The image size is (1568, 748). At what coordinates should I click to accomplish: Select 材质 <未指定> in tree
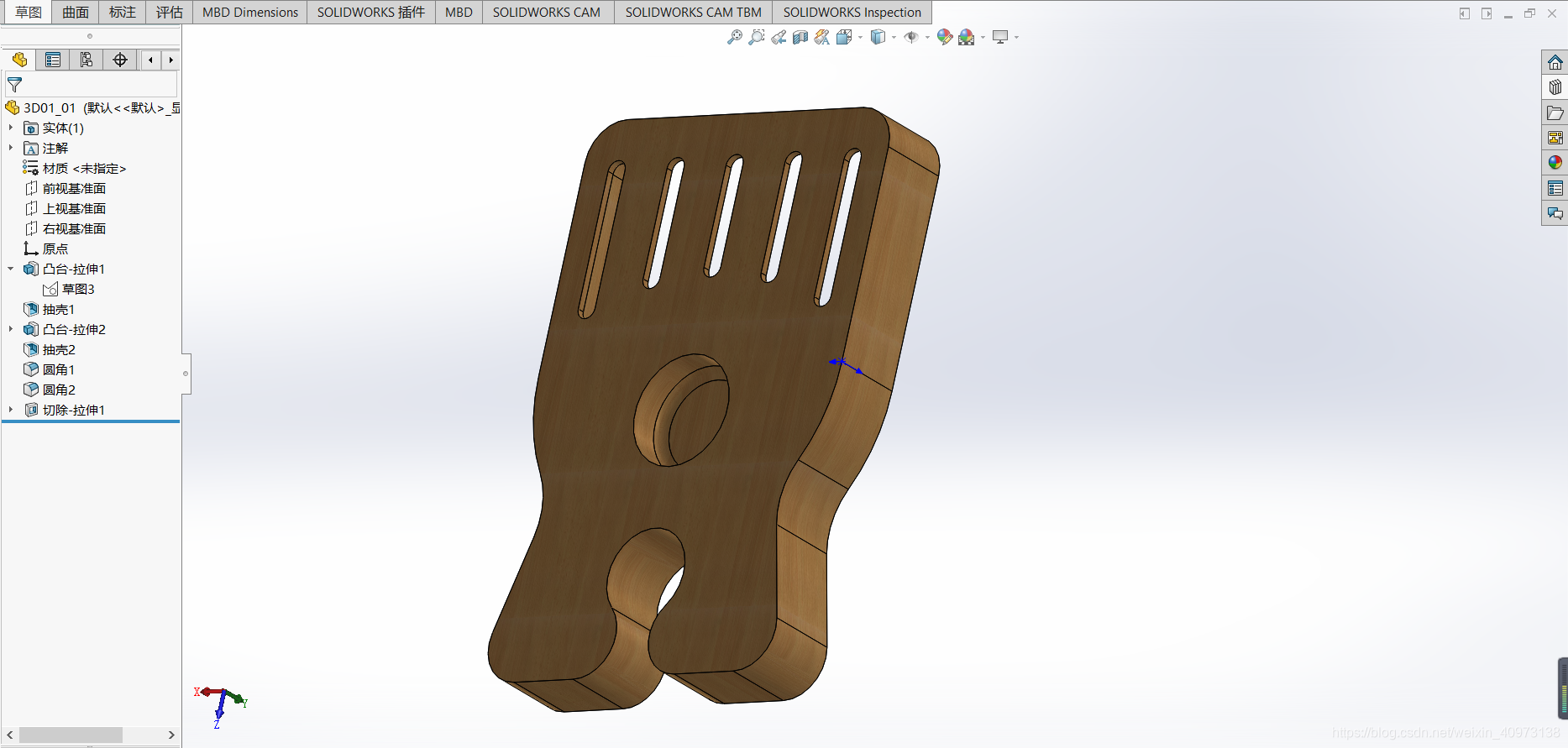(75, 168)
